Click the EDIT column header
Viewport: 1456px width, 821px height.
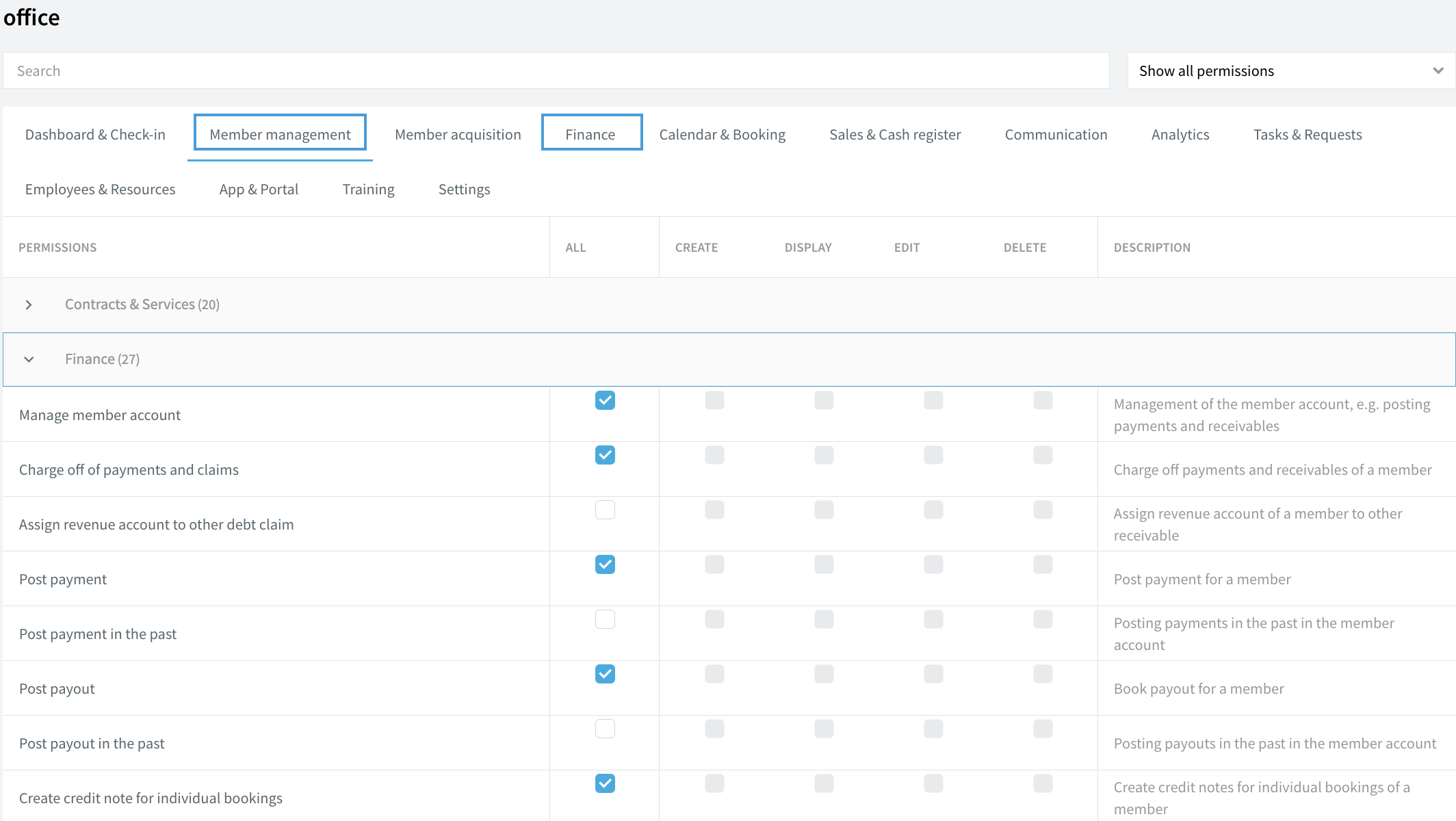click(x=907, y=248)
